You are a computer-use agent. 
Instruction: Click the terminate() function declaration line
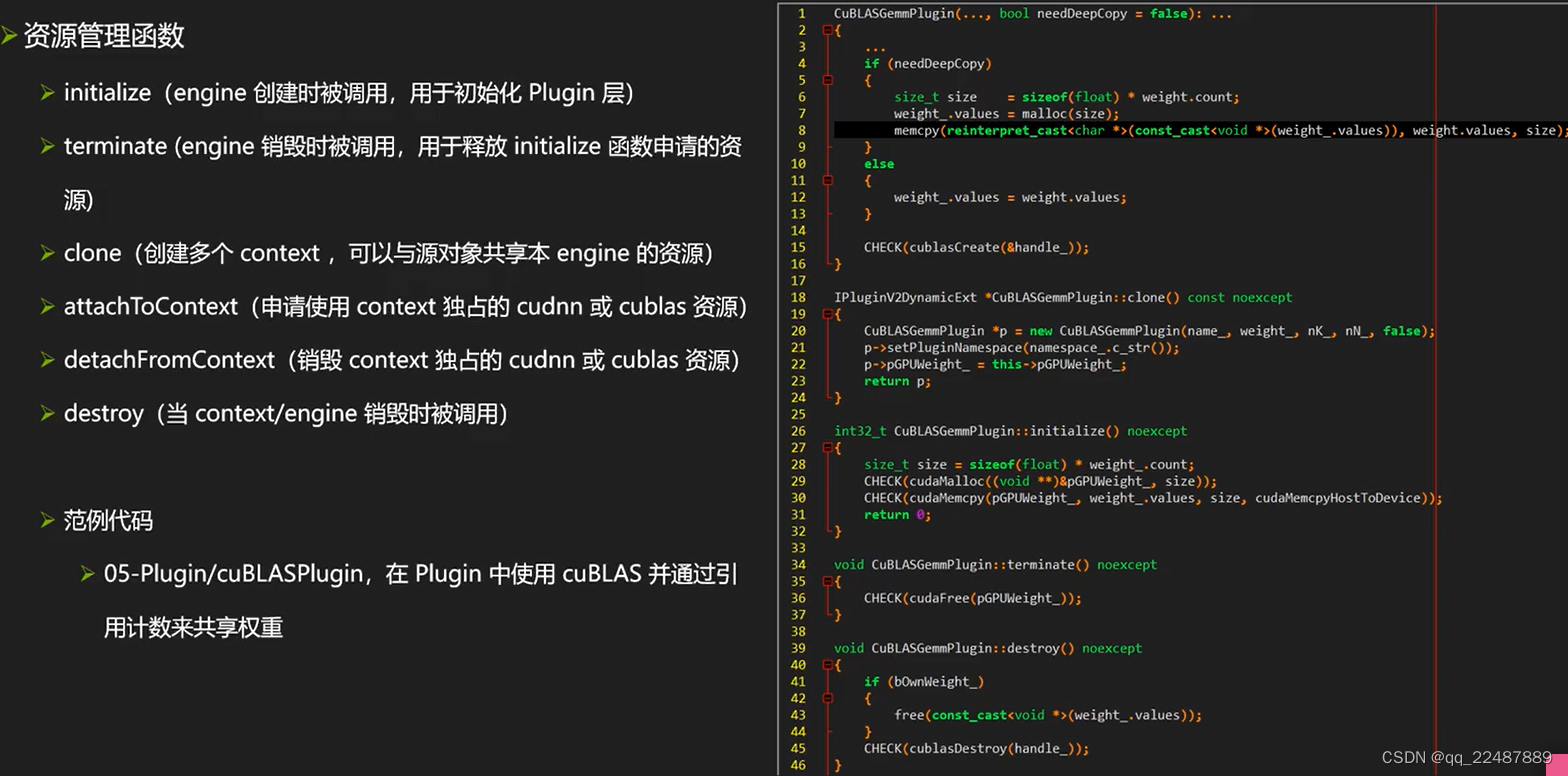[995, 564]
